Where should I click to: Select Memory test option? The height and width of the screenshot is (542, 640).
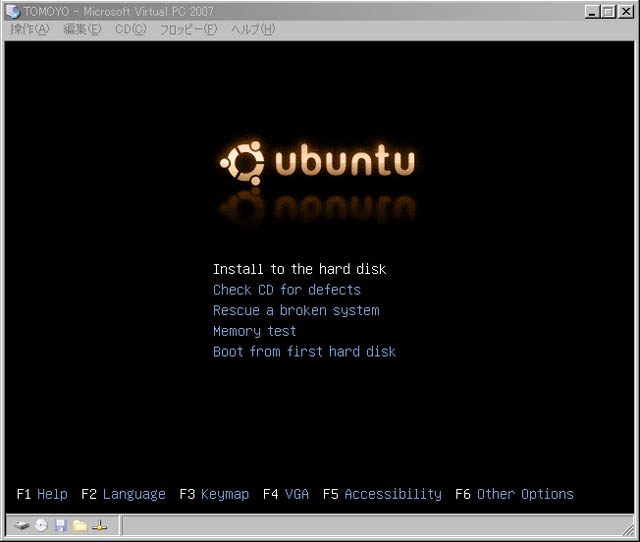pos(254,331)
